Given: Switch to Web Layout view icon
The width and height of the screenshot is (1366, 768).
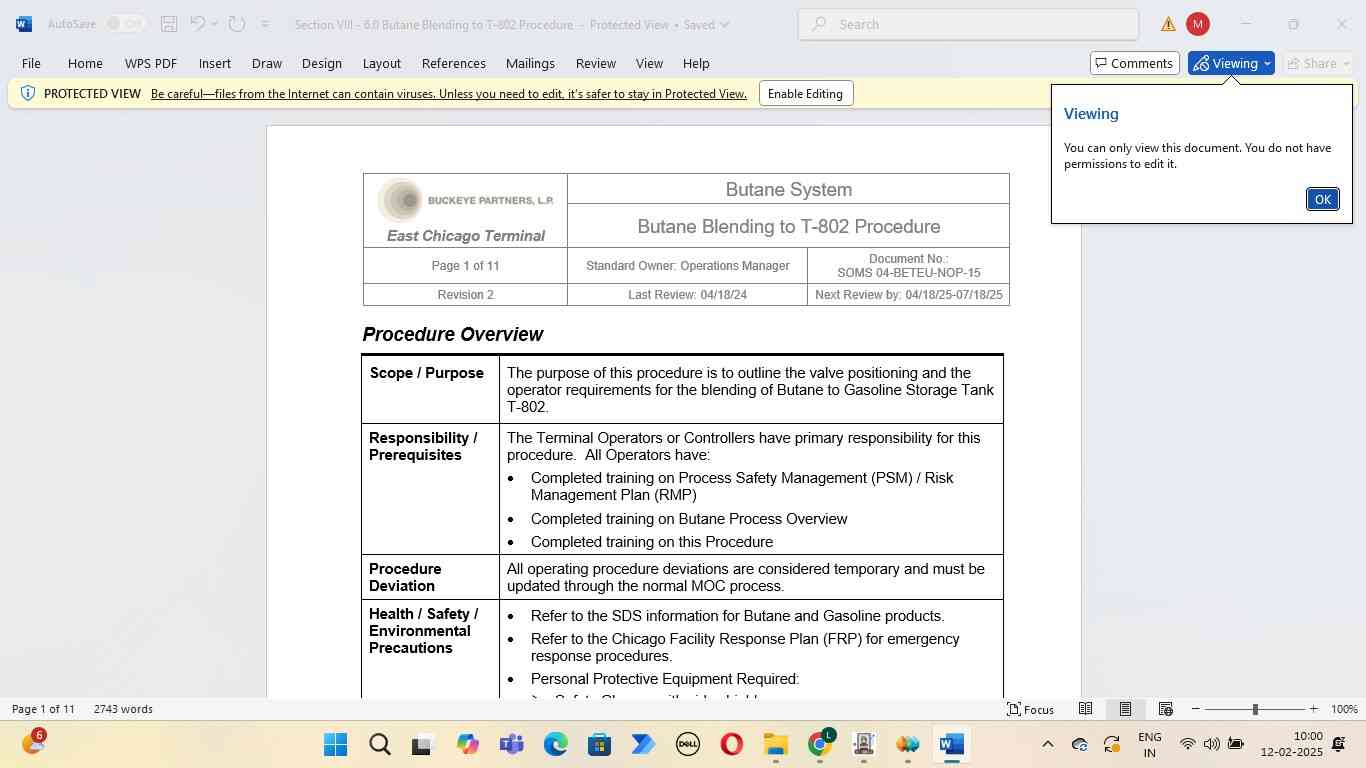Looking at the screenshot, I should pos(1165,709).
